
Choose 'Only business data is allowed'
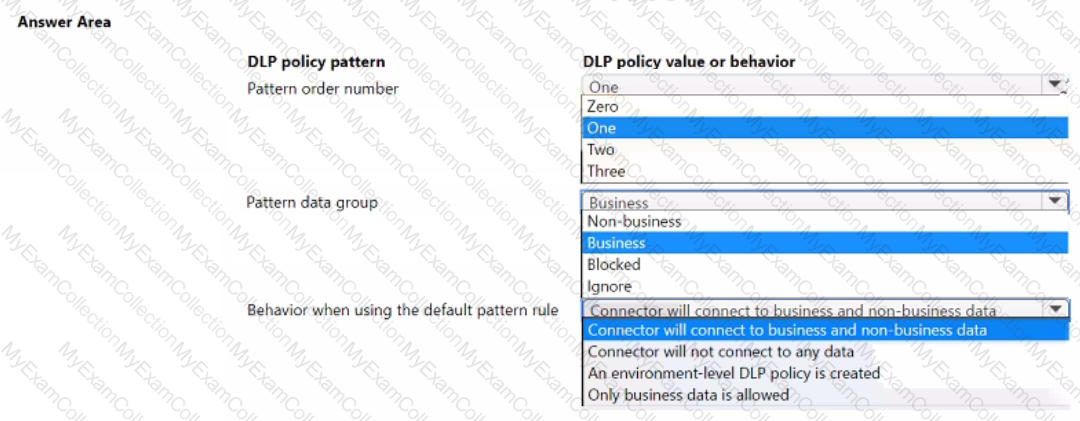click(x=688, y=395)
